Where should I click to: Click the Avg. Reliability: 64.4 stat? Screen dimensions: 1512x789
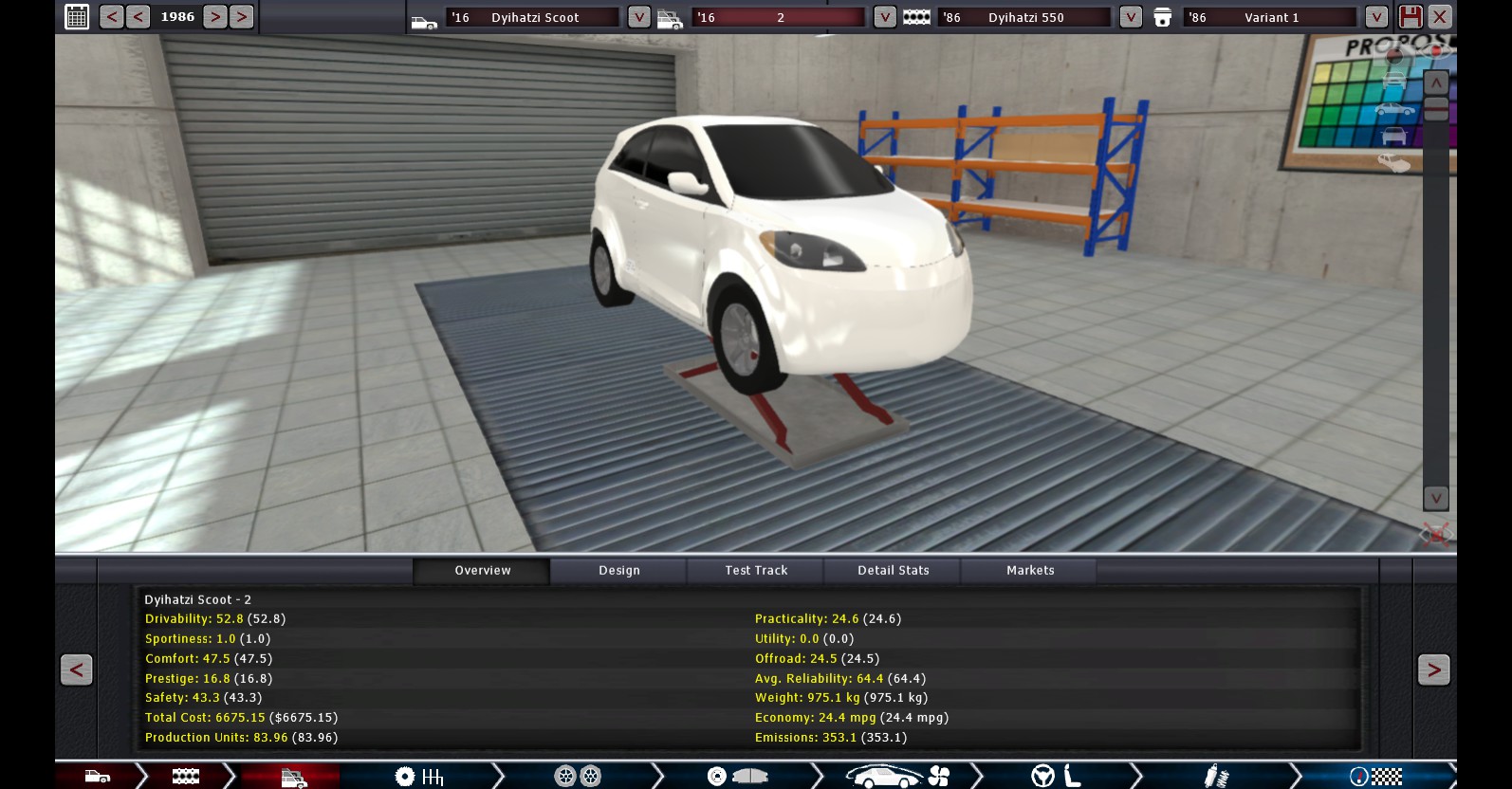tap(840, 678)
